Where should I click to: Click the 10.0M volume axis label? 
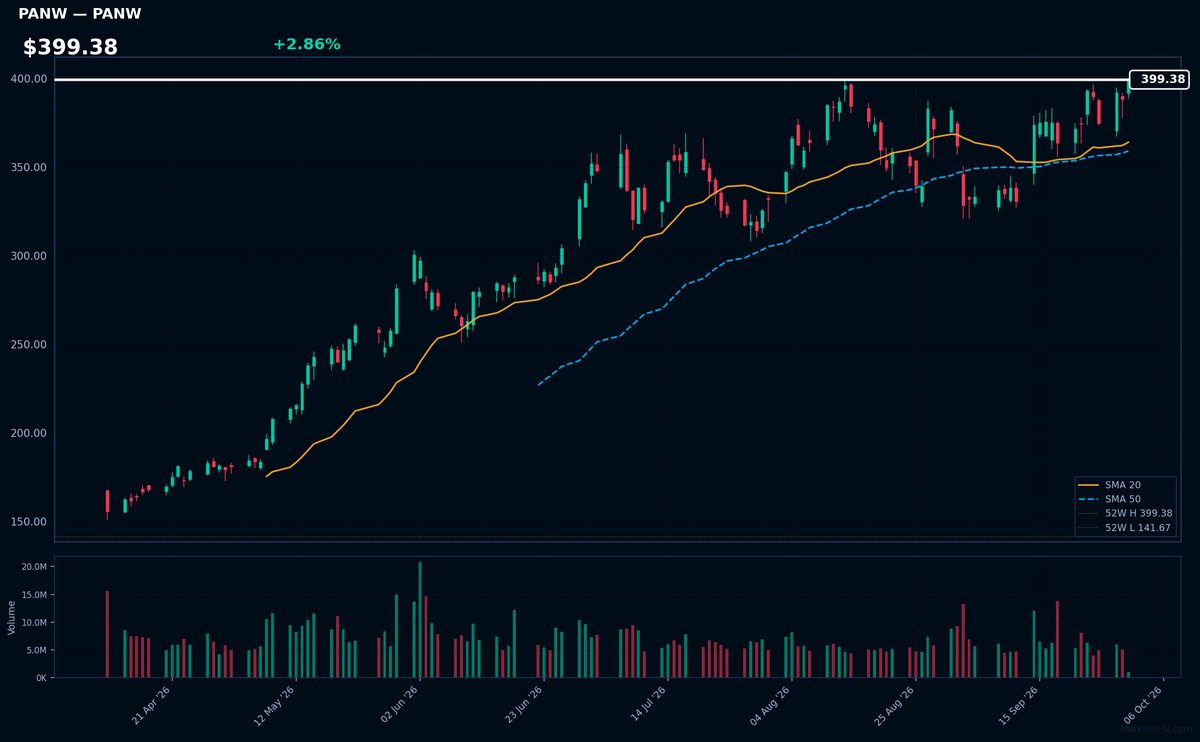[34, 622]
